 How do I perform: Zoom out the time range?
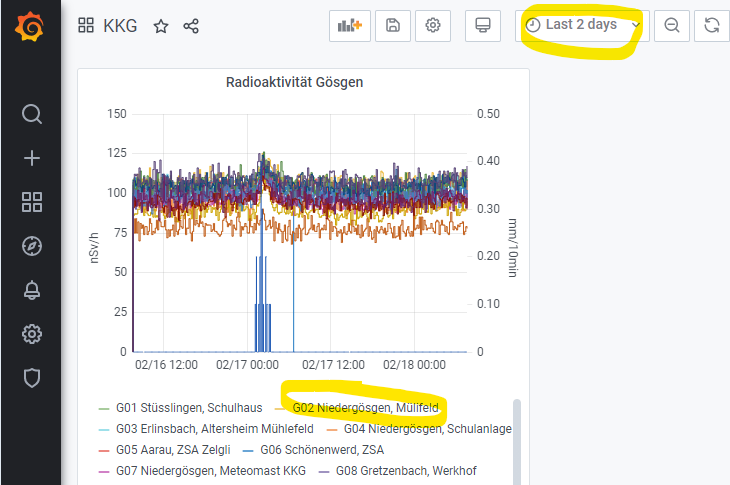click(671, 26)
